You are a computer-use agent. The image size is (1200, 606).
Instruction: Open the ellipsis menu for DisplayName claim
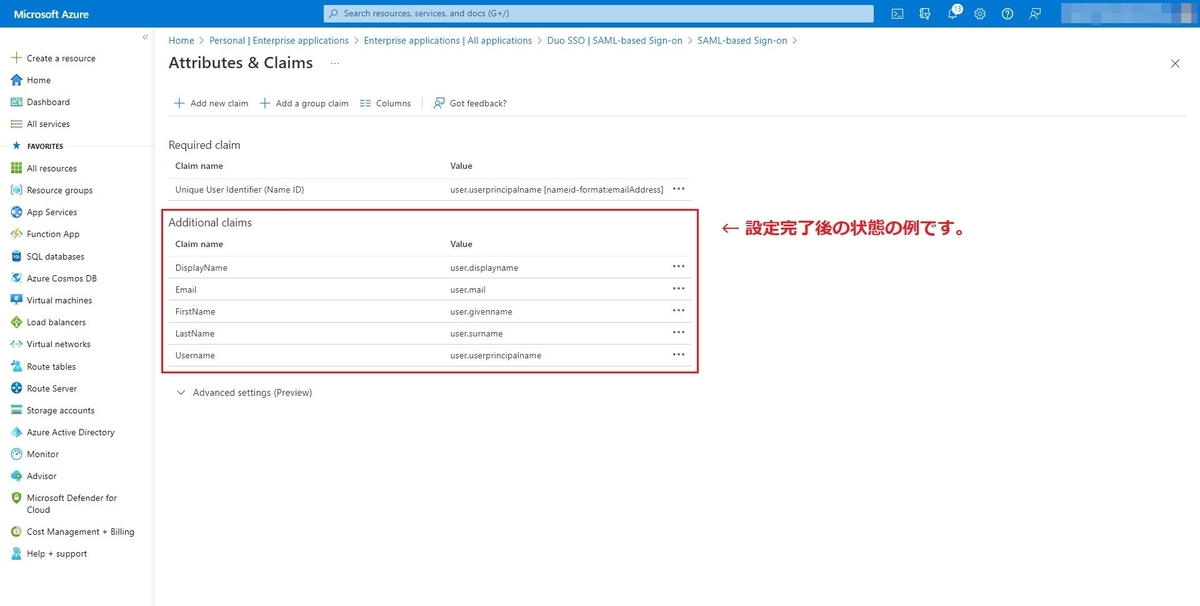[x=679, y=266]
